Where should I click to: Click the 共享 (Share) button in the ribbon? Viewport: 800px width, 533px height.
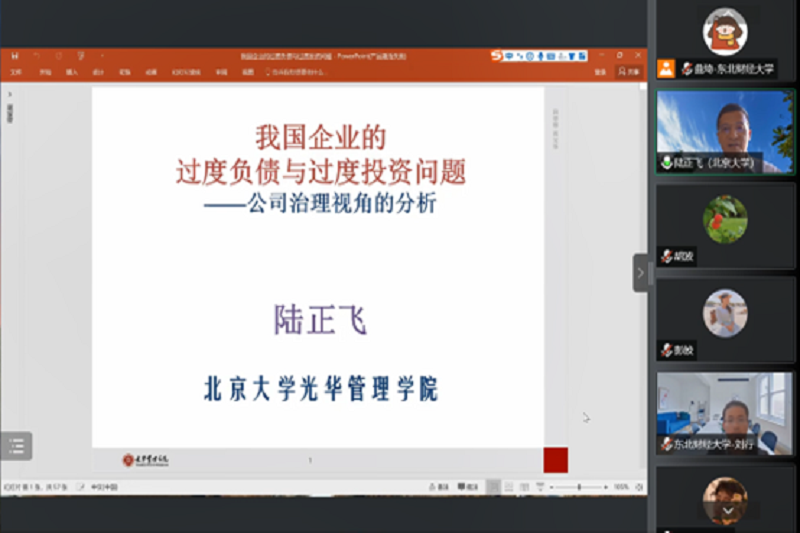629,72
